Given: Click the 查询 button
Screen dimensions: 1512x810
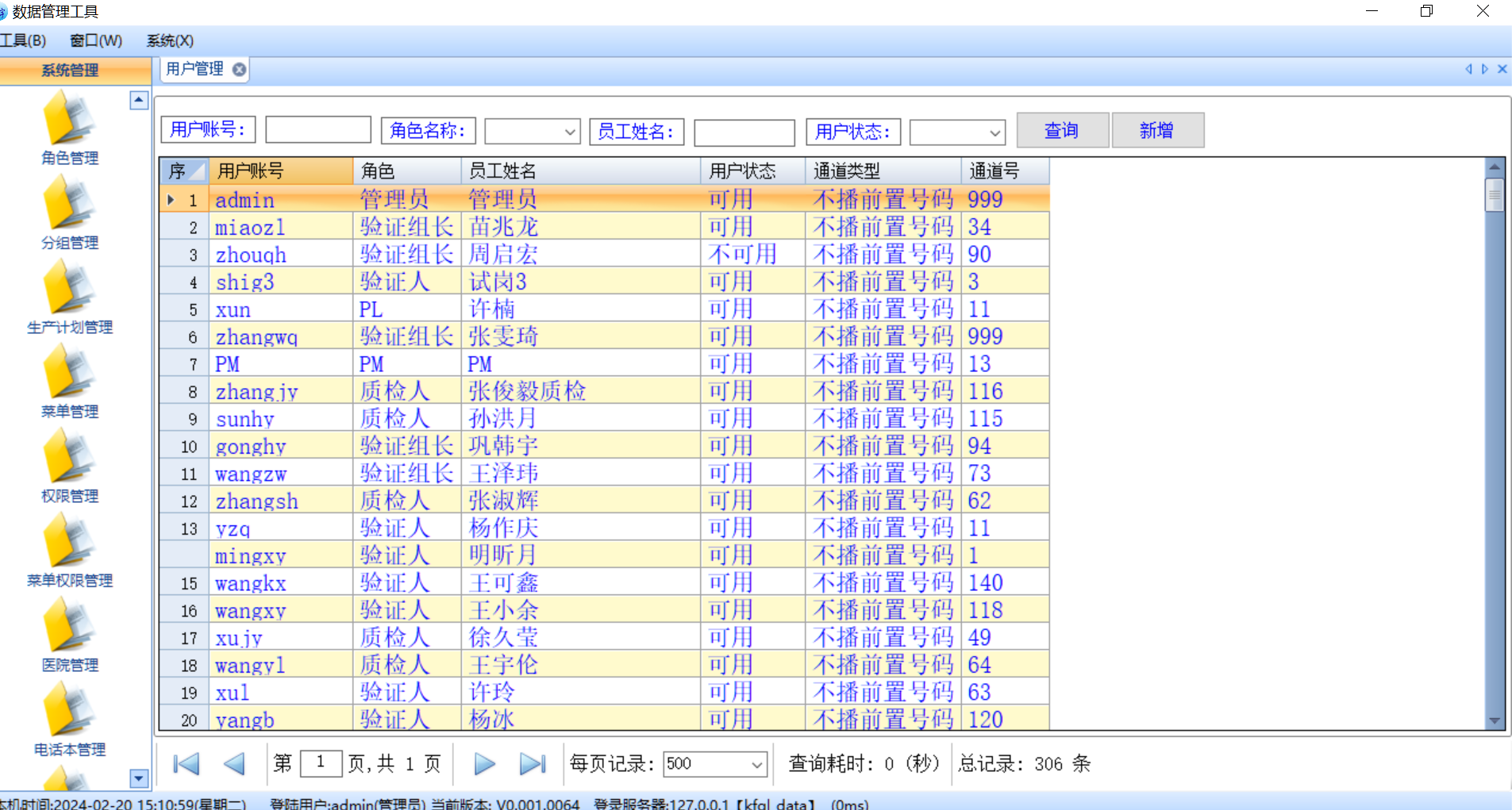Looking at the screenshot, I should click(1062, 130).
